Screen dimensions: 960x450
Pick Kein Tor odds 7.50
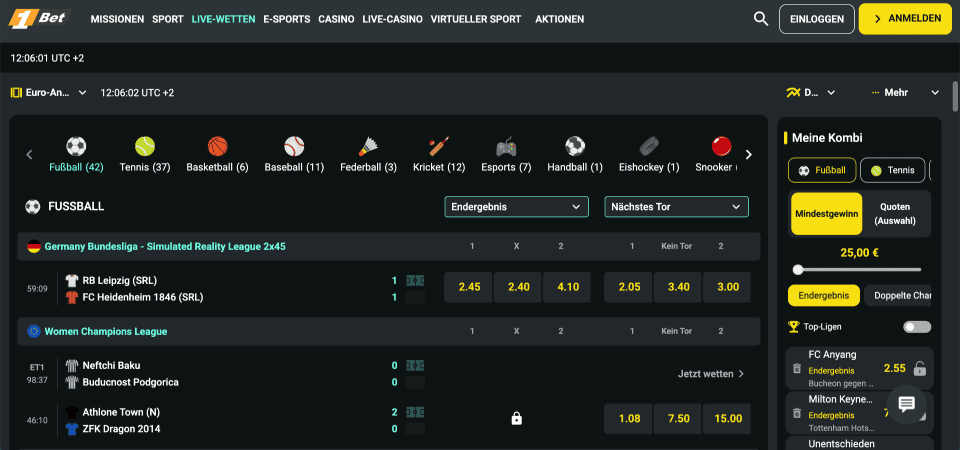(x=678, y=419)
